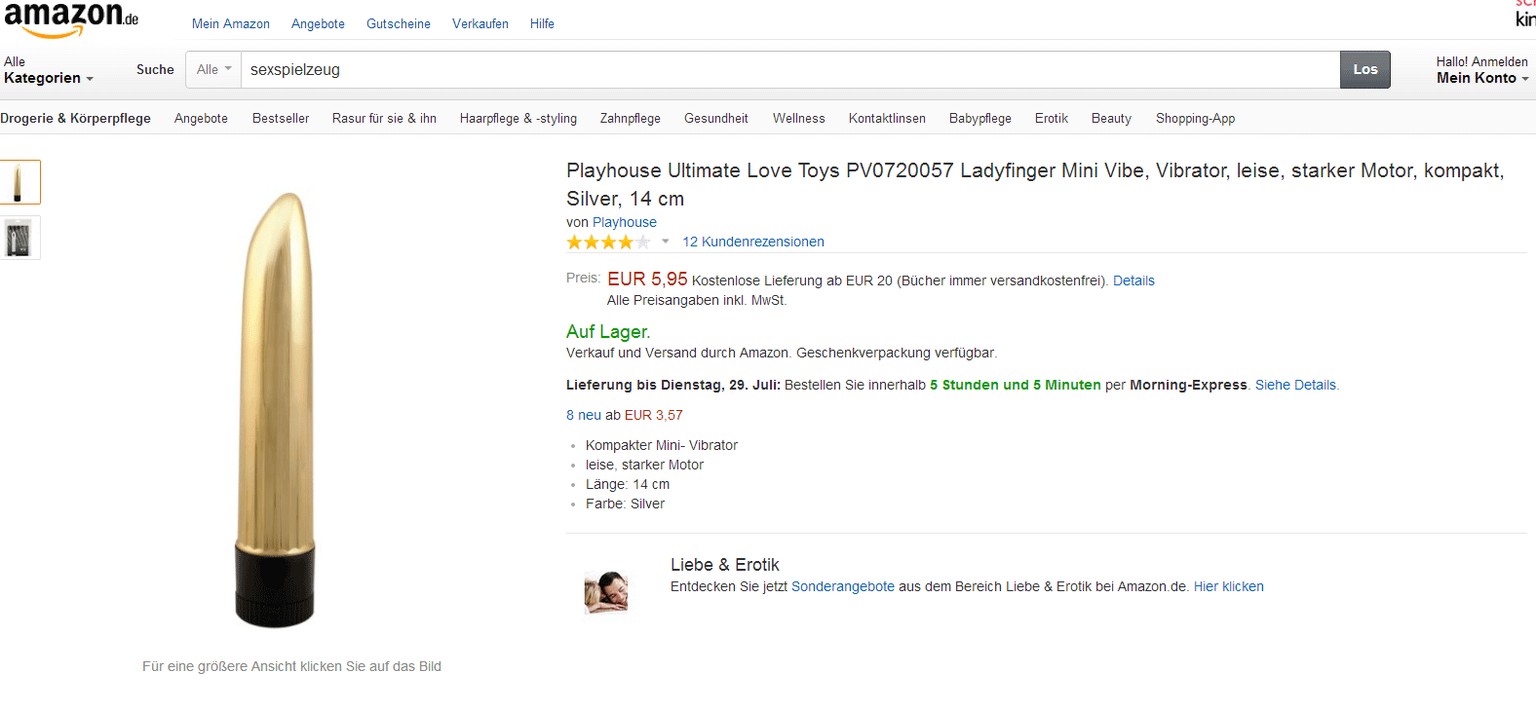Open the Hilfe page

coord(542,24)
